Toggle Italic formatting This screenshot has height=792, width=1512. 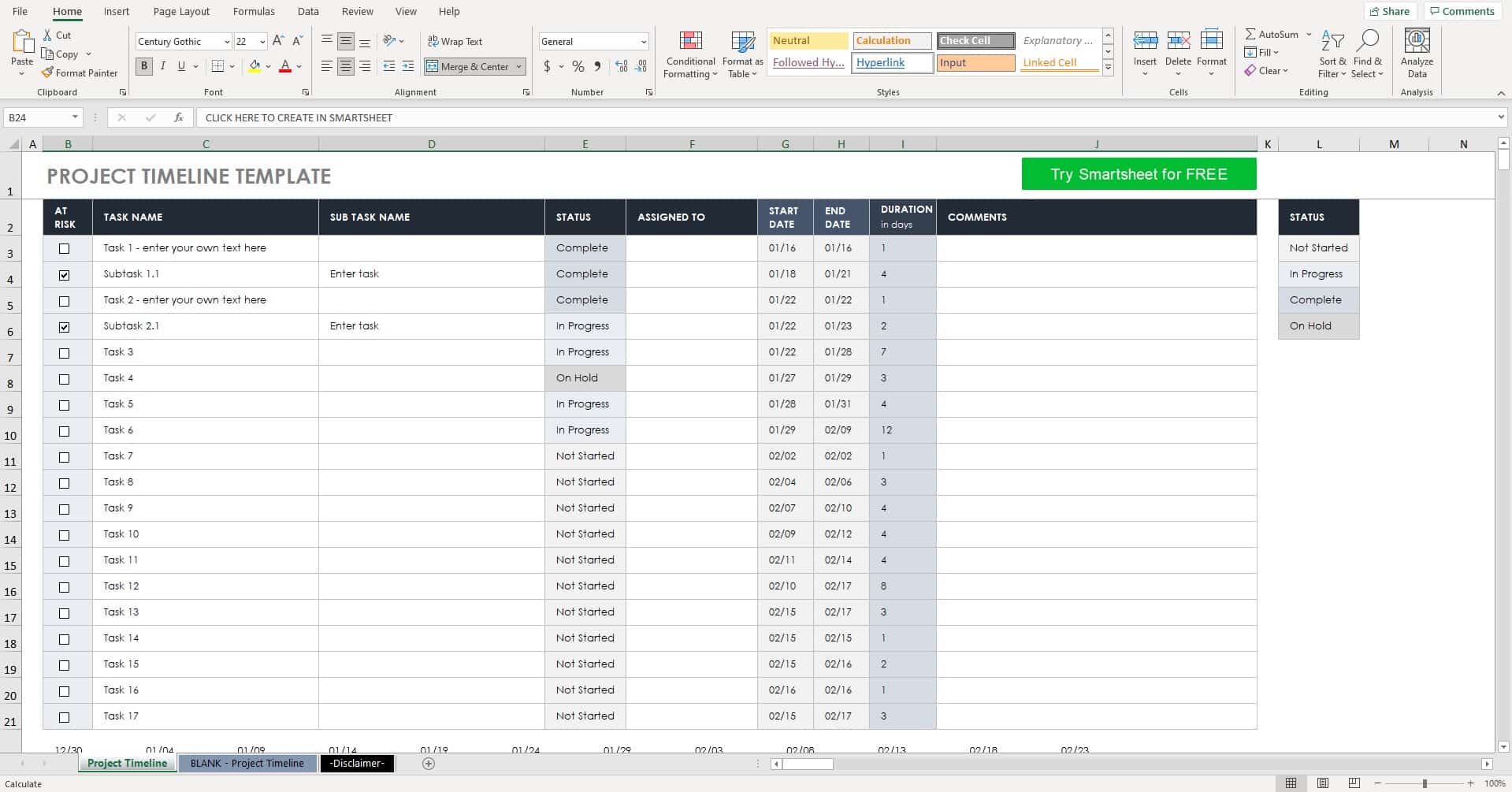click(x=162, y=66)
